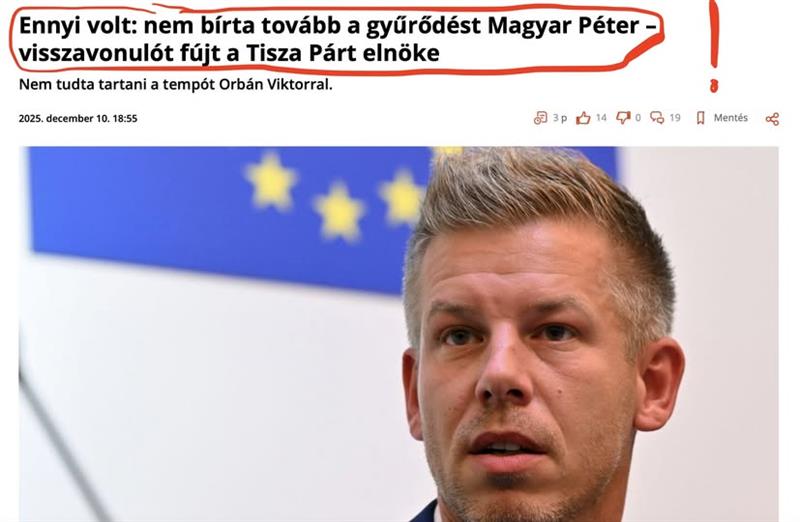The image size is (800, 522).
Task: Select the Mentés save label
Action: (731, 118)
